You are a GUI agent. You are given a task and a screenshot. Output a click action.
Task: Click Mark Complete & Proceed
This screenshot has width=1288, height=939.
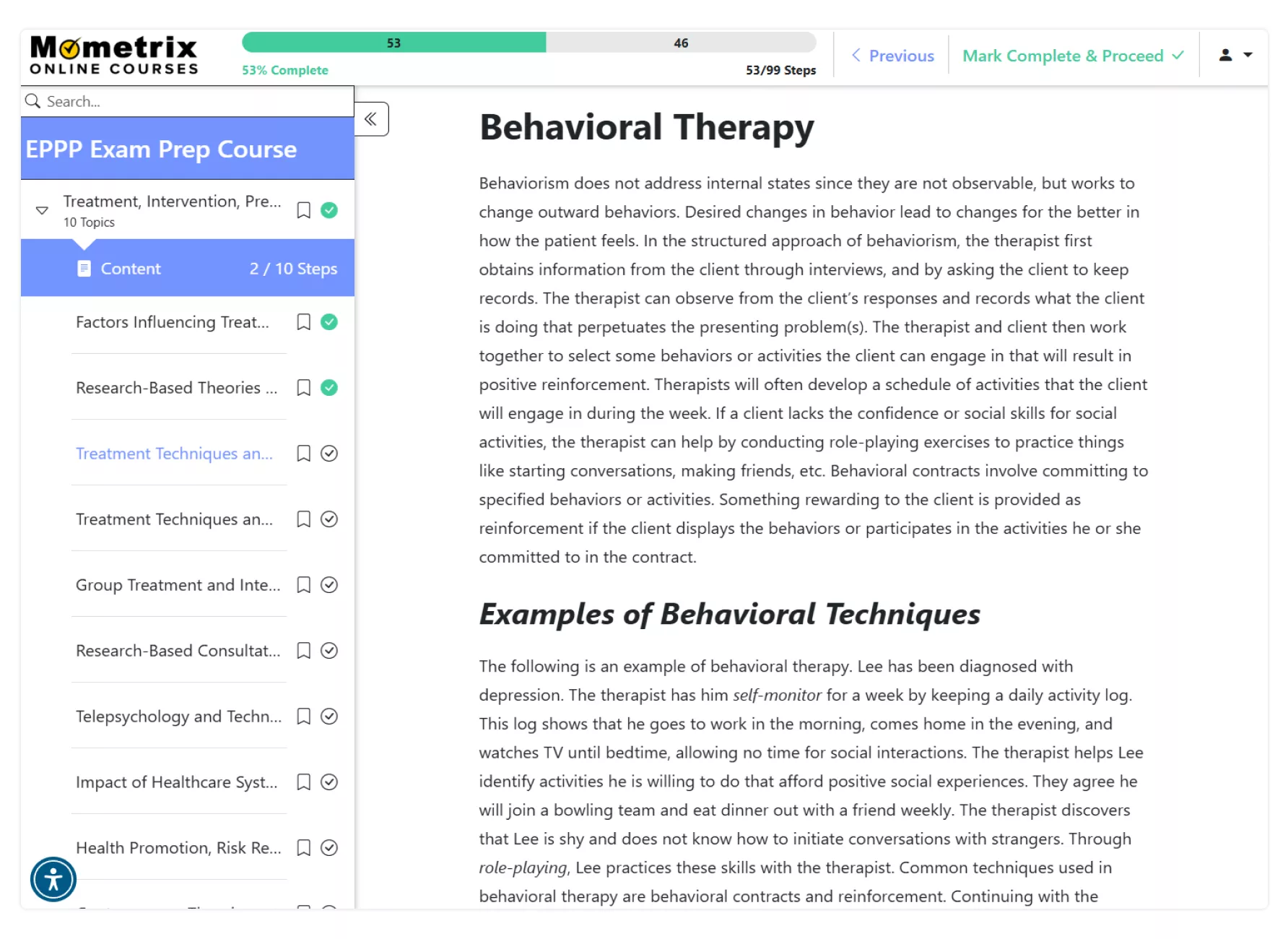1073,56
